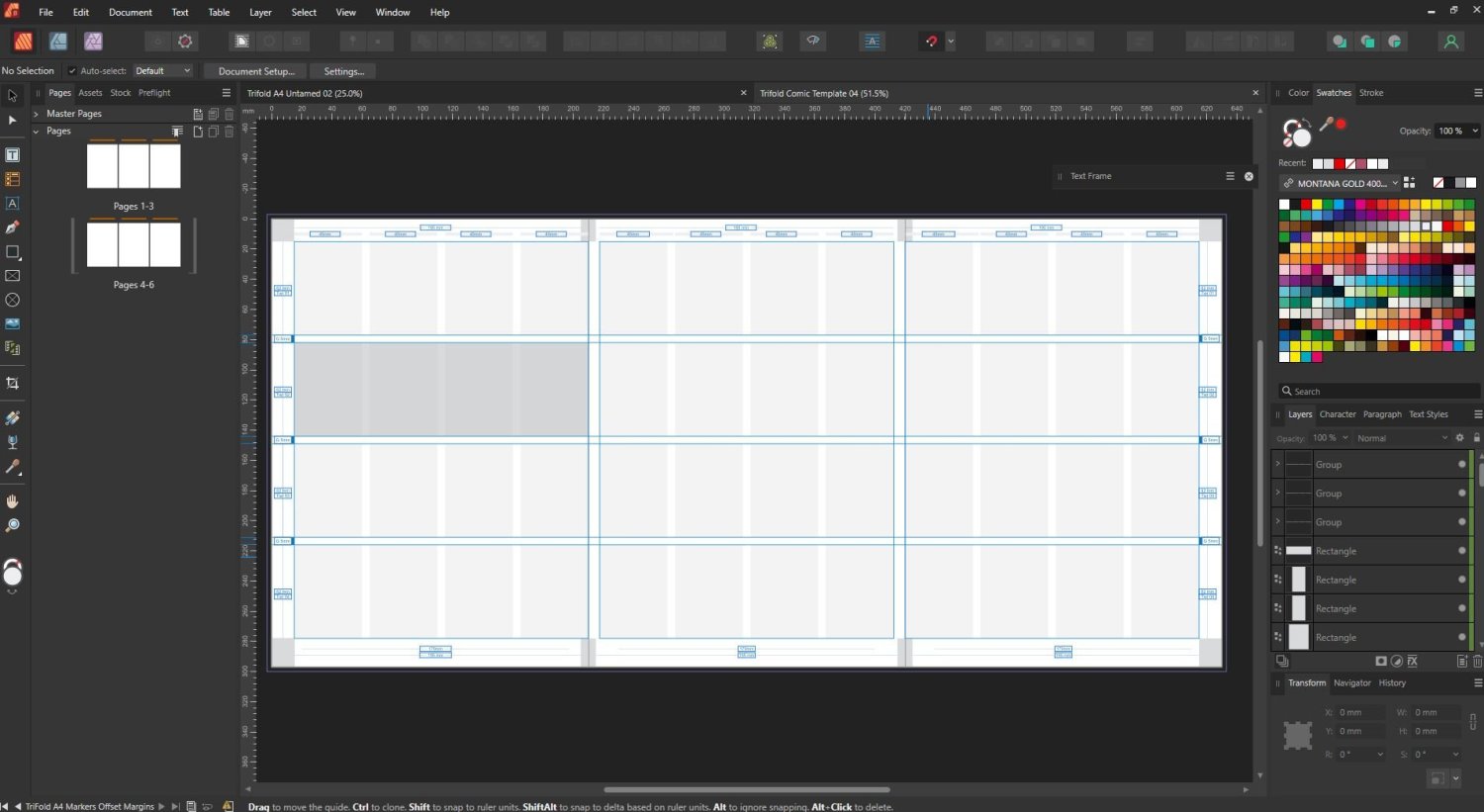Switch to the Photo persona

pyautogui.click(x=93, y=42)
